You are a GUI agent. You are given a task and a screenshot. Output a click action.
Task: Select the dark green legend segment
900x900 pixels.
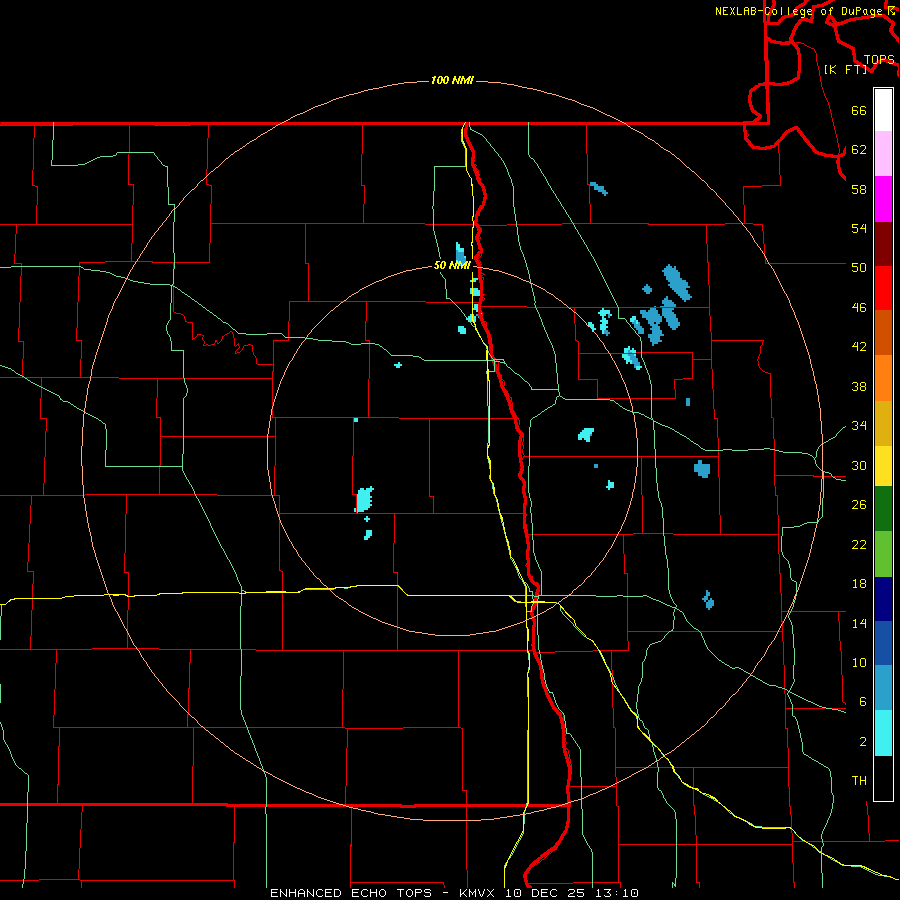point(883,509)
